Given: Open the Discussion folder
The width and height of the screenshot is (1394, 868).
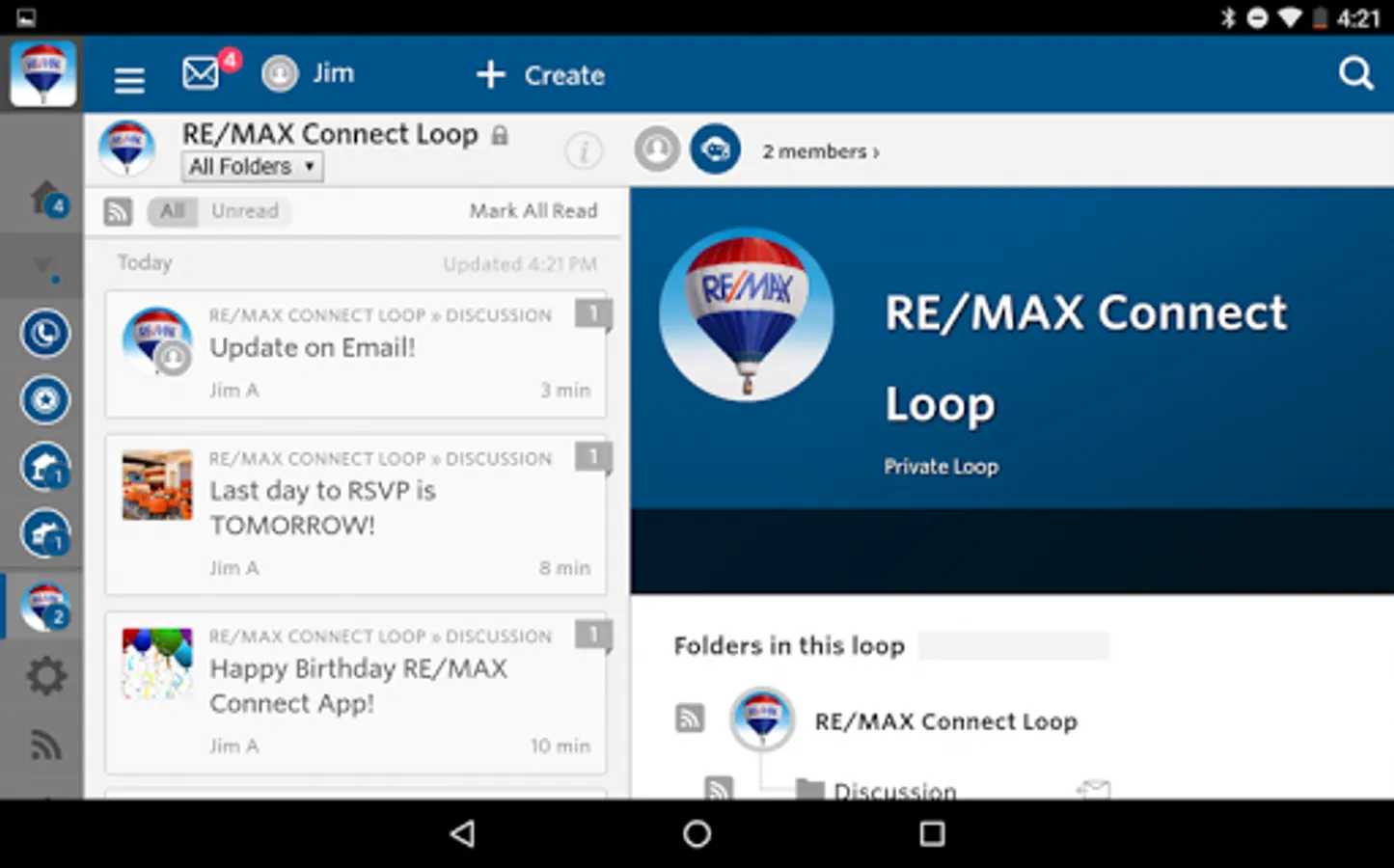Looking at the screenshot, I should click(x=894, y=792).
